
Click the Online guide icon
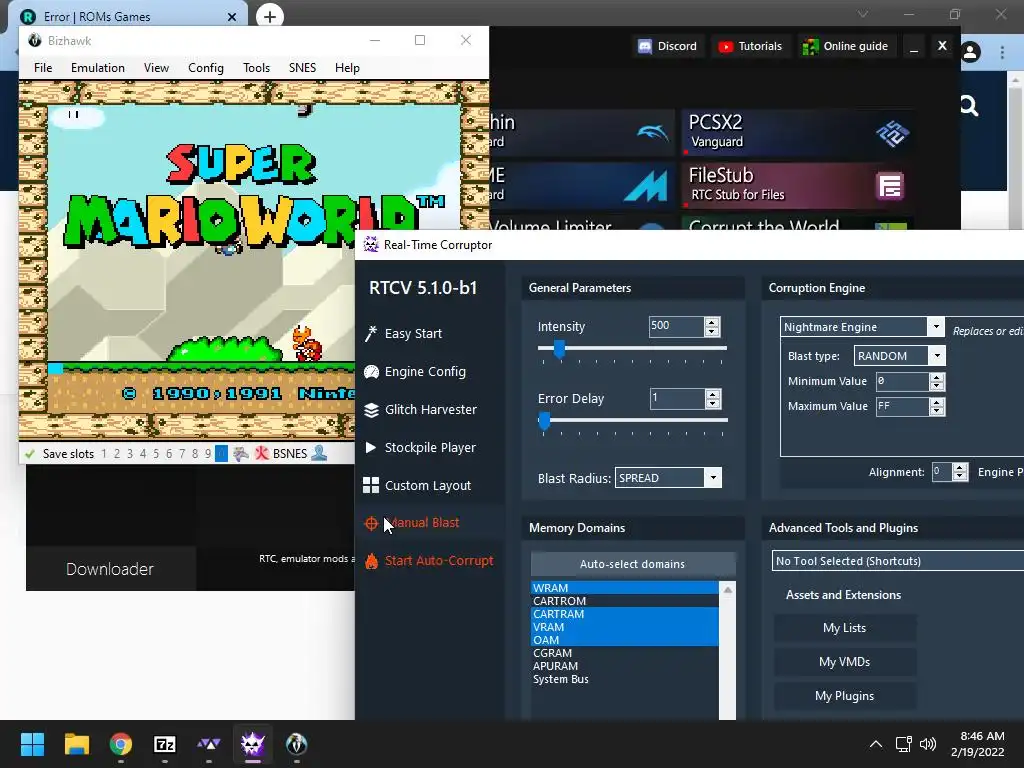pos(810,46)
